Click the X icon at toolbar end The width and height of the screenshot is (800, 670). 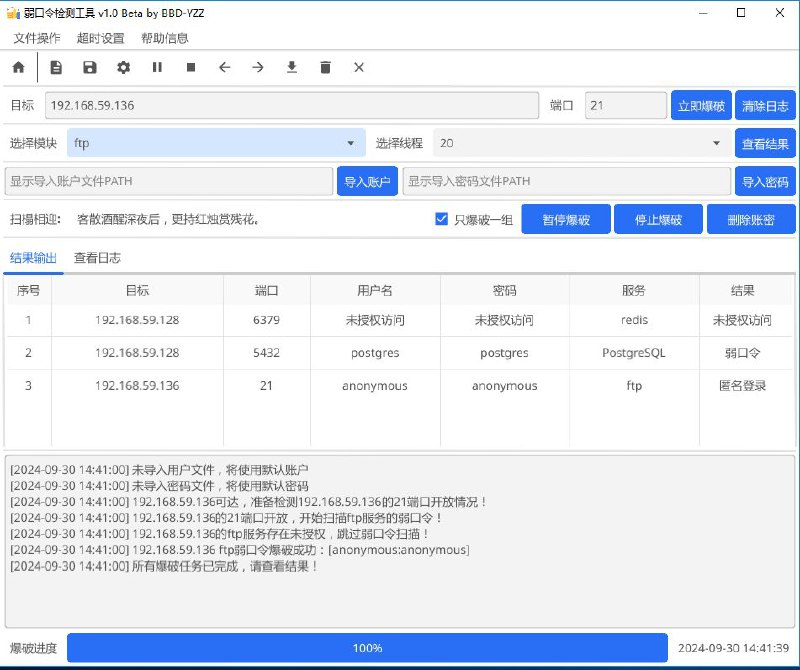pos(359,67)
